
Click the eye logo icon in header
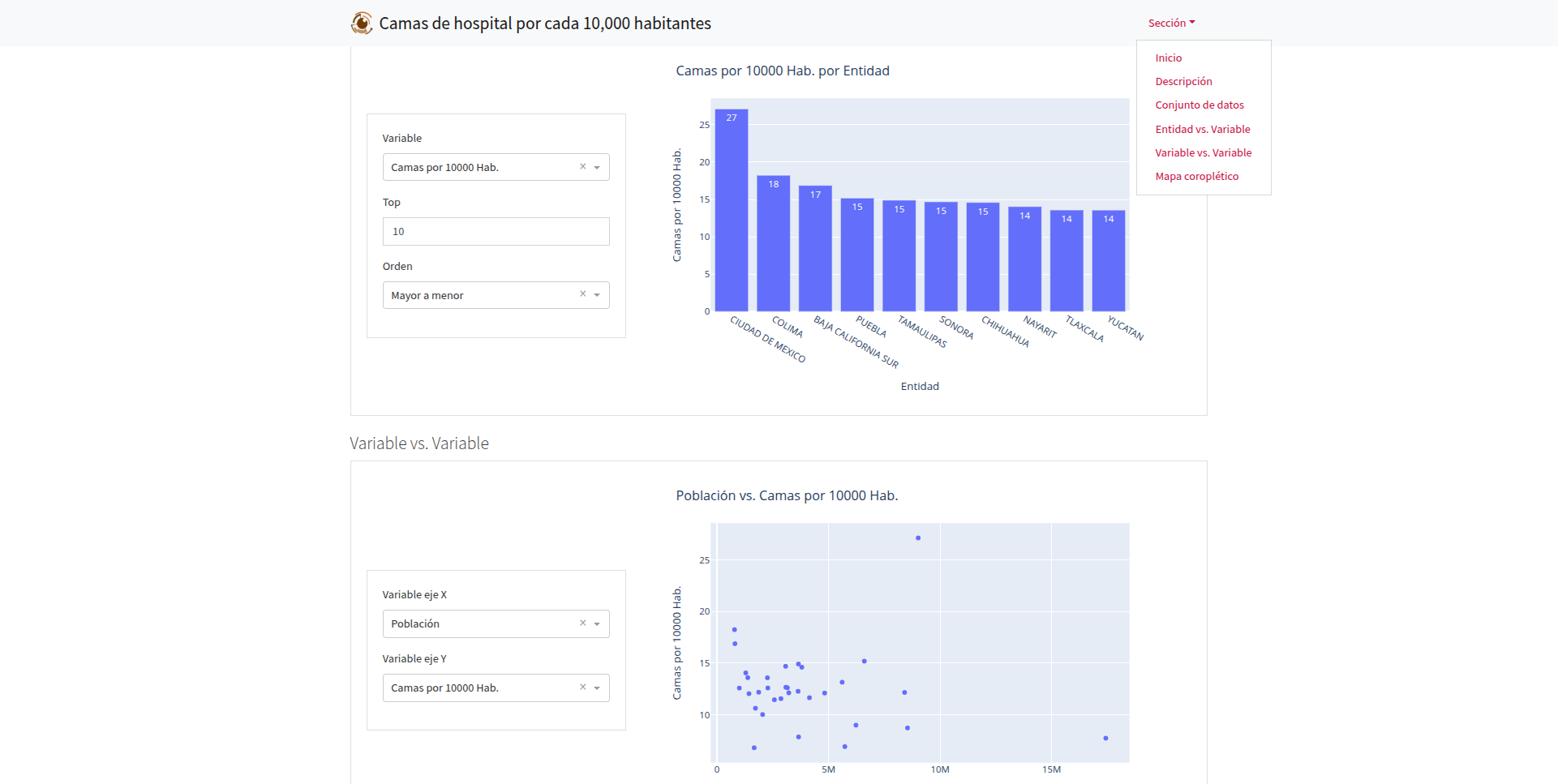tap(362, 24)
